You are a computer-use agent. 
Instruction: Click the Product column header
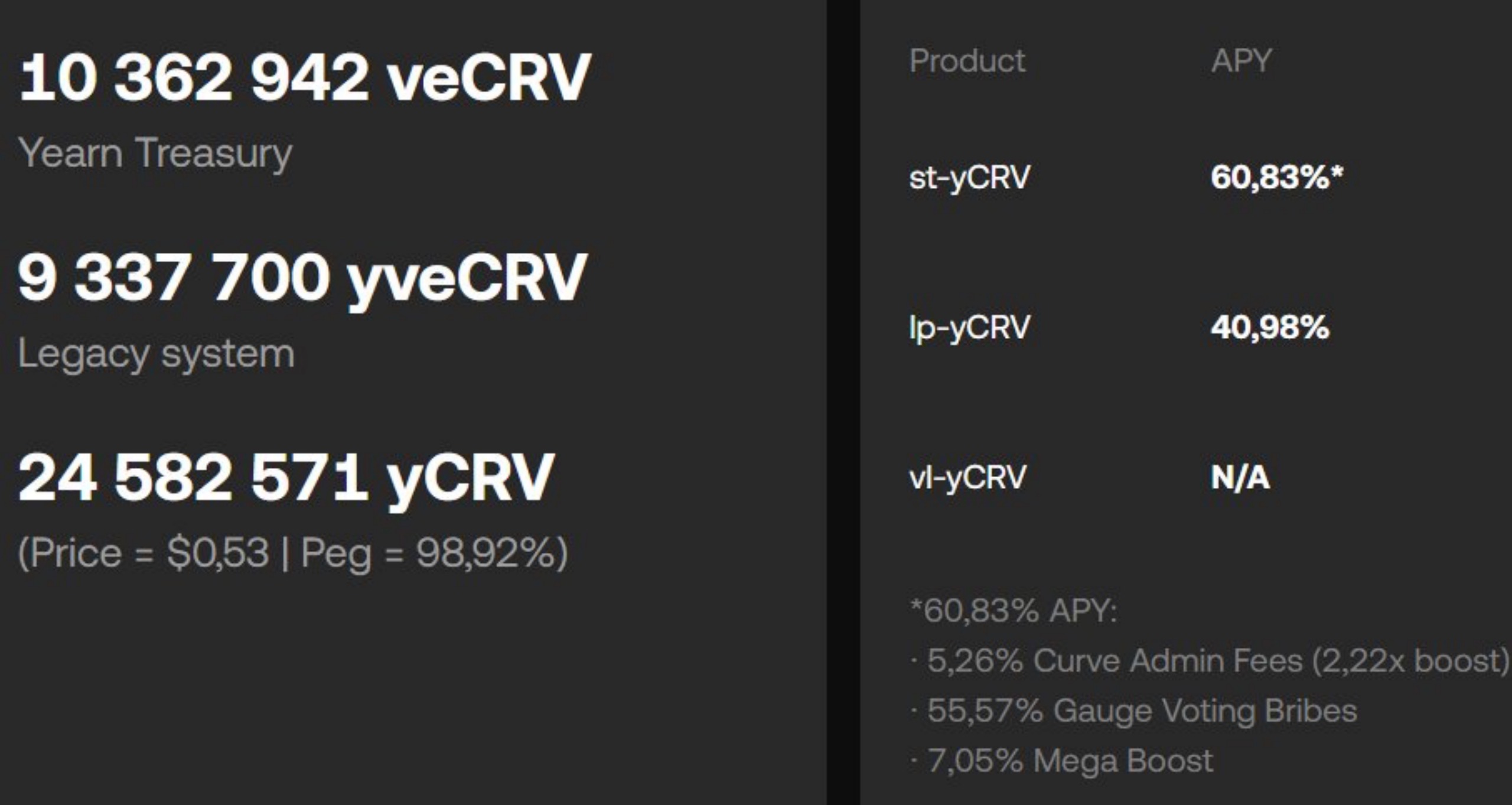(967, 61)
